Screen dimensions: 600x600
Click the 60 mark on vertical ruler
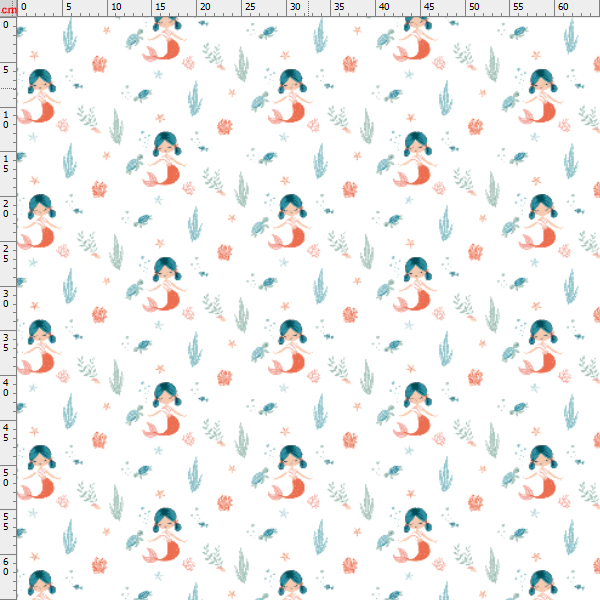[6, 567]
